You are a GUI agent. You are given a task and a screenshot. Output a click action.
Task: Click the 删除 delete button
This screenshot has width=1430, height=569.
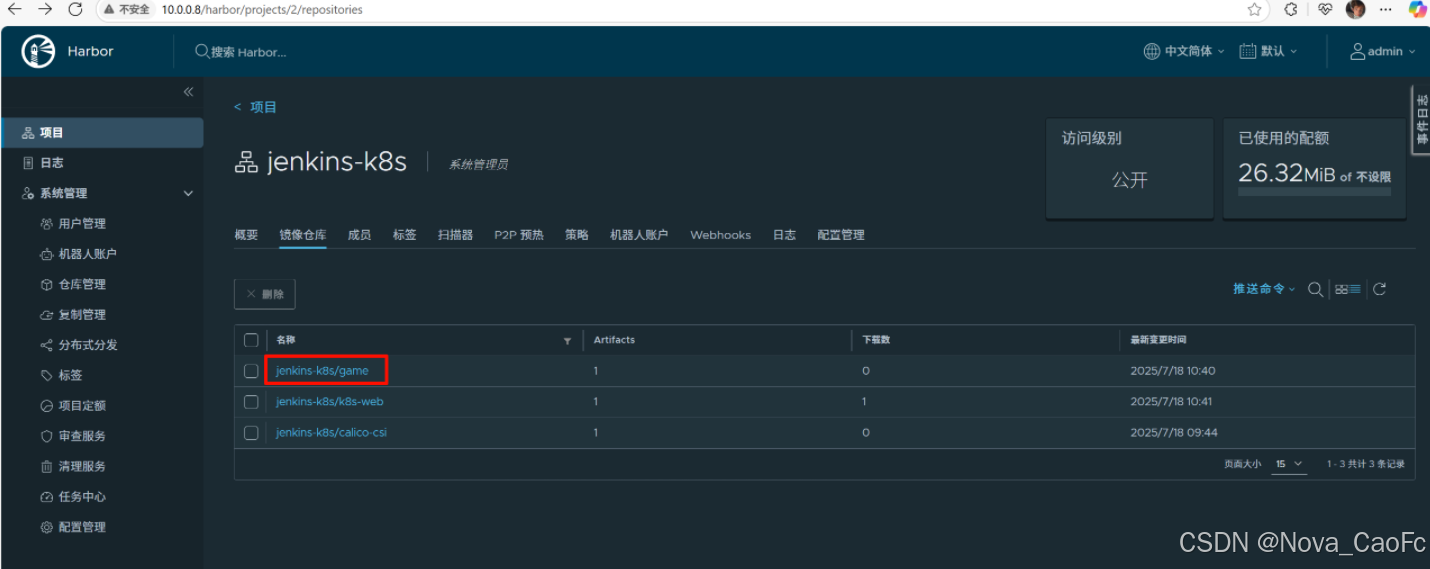click(x=265, y=294)
